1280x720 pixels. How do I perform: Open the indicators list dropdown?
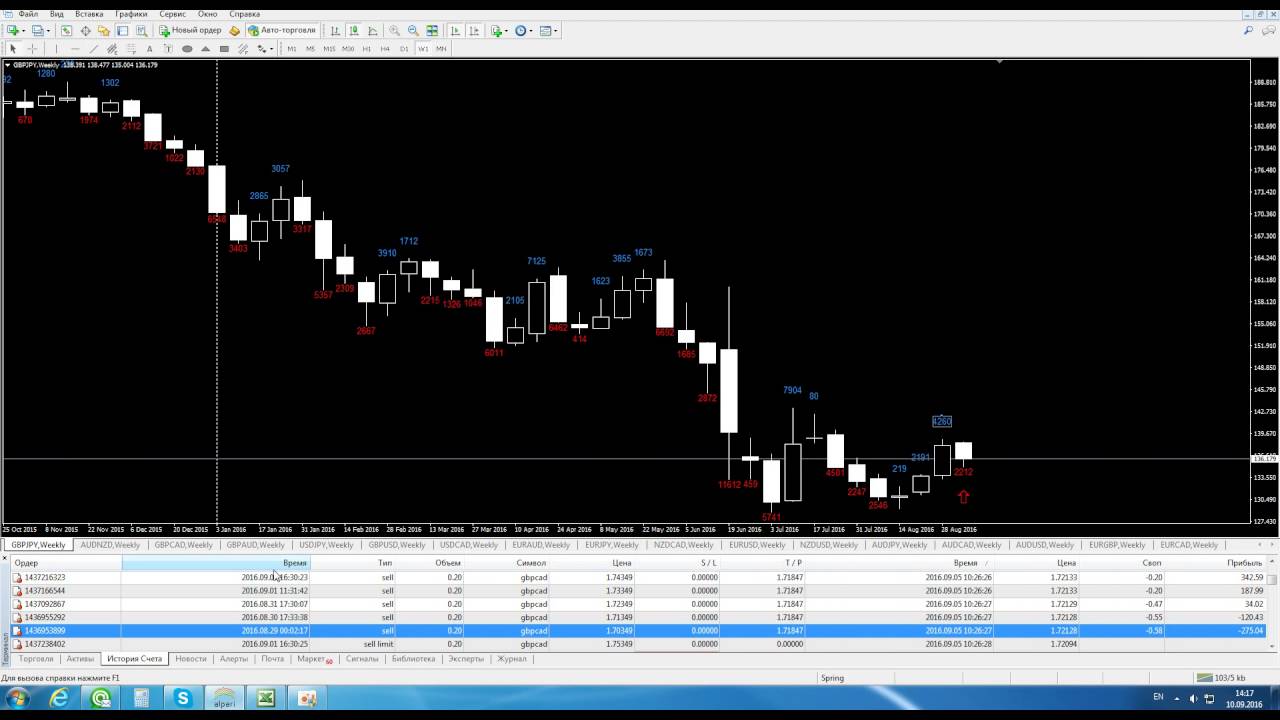(x=507, y=30)
